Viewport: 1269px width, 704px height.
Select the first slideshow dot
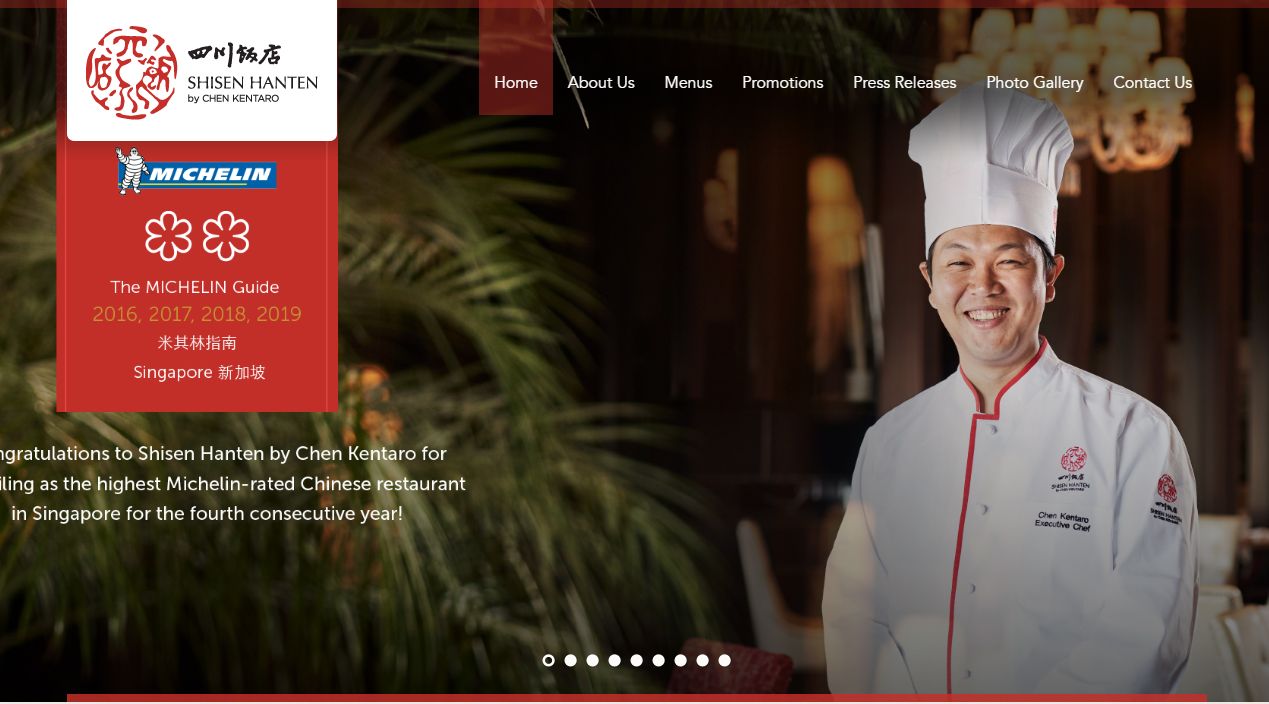(x=548, y=660)
